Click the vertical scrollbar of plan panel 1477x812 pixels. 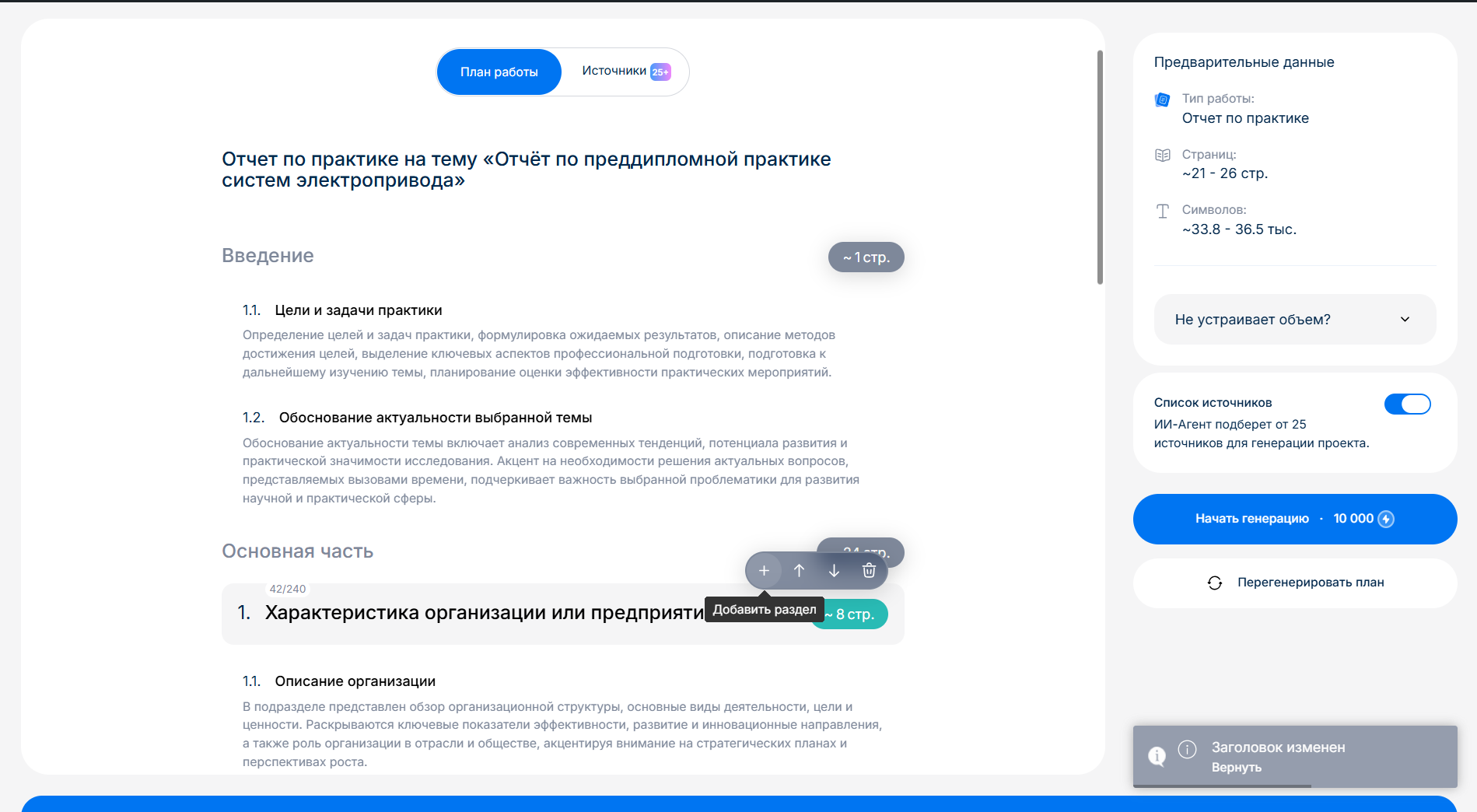(1100, 167)
